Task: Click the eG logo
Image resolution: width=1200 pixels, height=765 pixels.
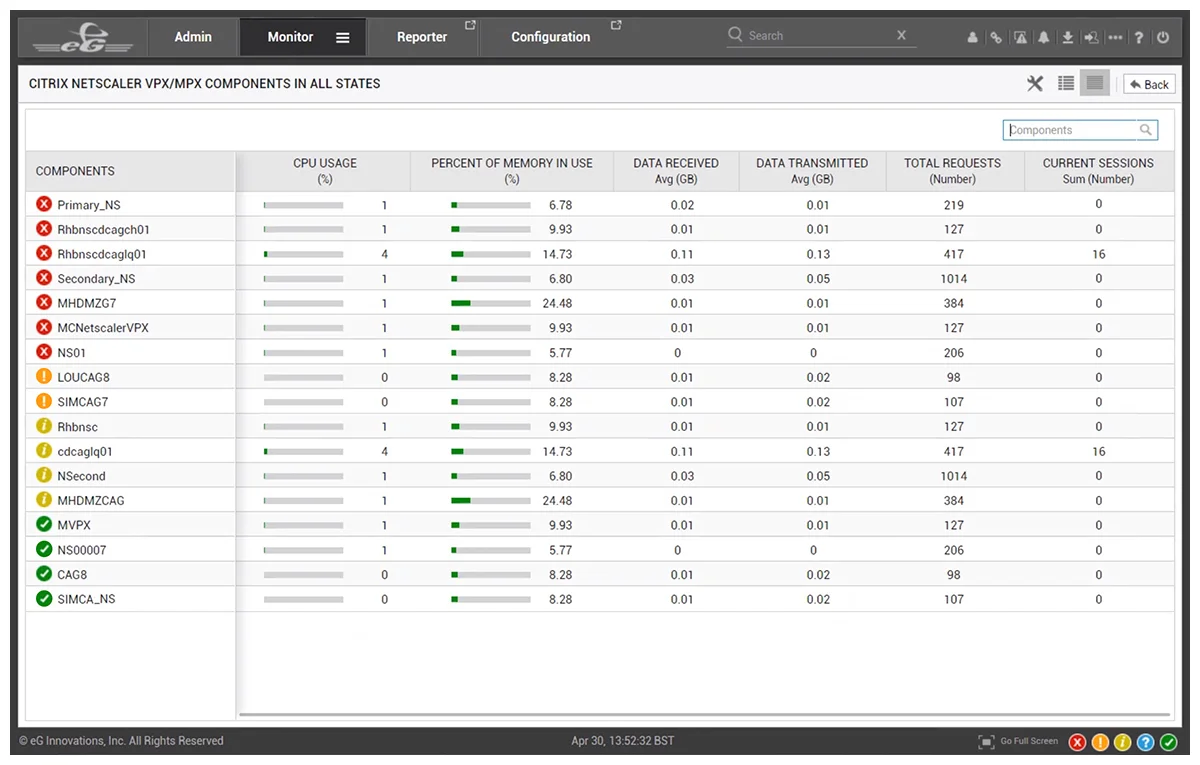Action: [x=82, y=38]
